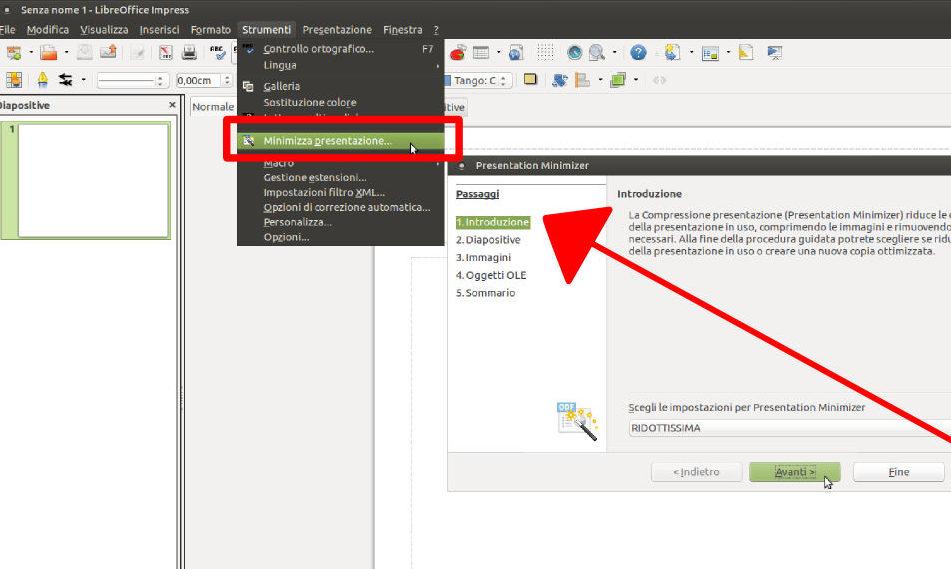Choose Personalizza from the menu
The width and height of the screenshot is (951, 569).
[340, 222]
